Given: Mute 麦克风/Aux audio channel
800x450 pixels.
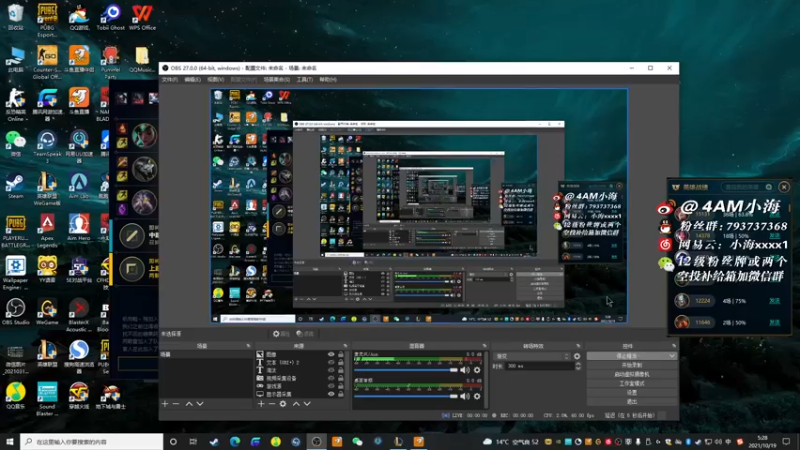Looking at the screenshot, I should point(465,370).
